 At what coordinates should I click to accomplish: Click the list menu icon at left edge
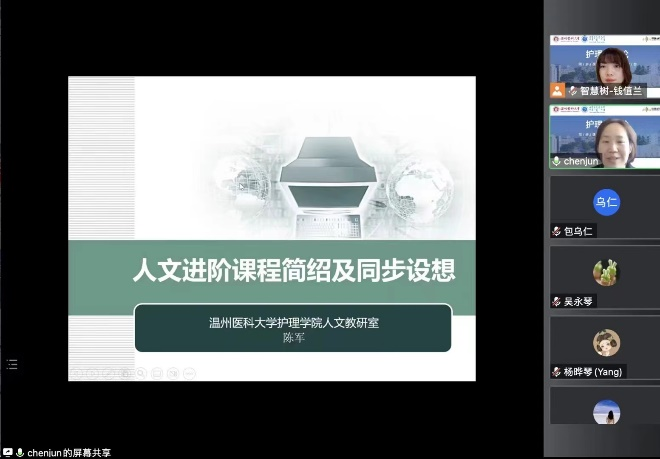click(x=12, y=365)
